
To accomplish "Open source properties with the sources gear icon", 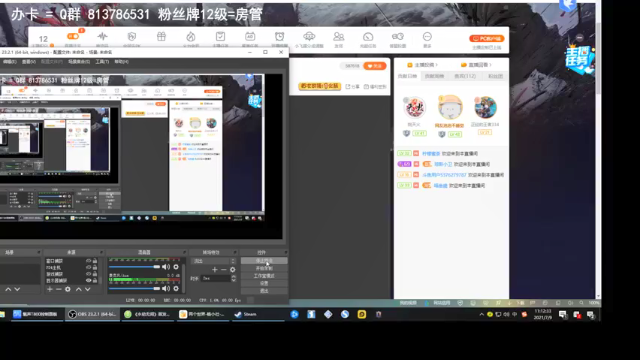I will [68, 289].
